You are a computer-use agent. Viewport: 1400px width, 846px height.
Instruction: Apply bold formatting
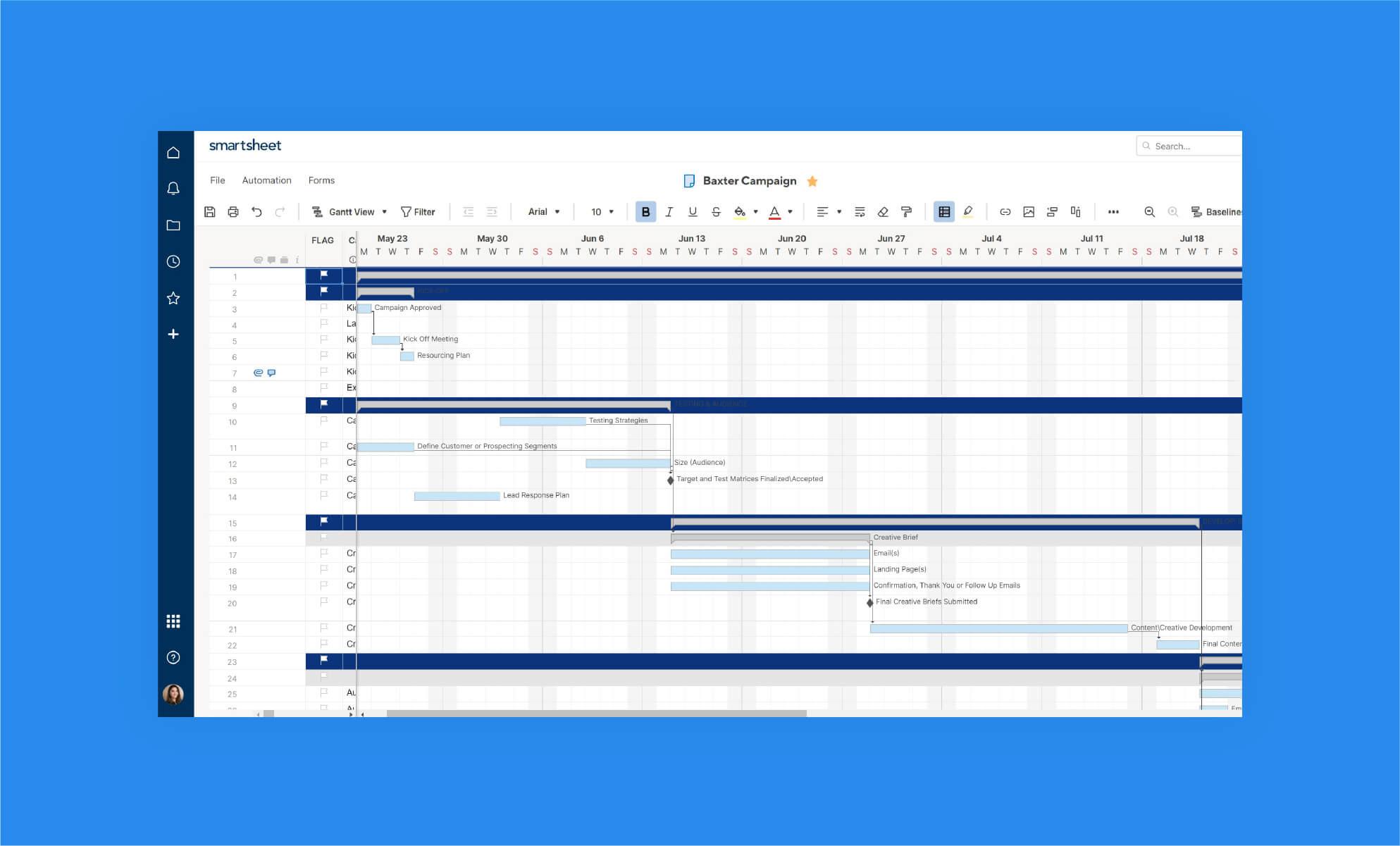[645, 211]
